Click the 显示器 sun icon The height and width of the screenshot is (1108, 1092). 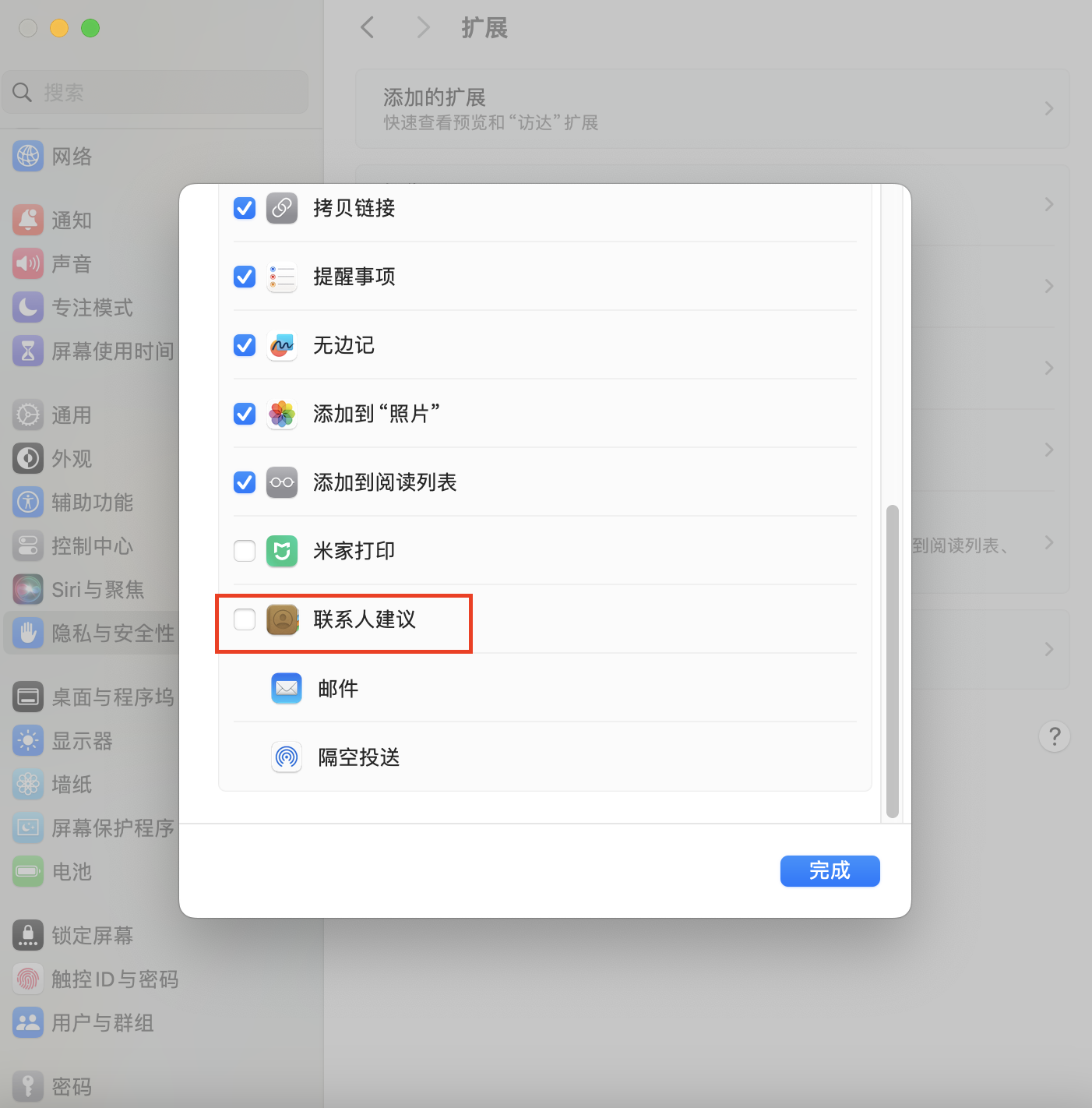click(28, 740)
